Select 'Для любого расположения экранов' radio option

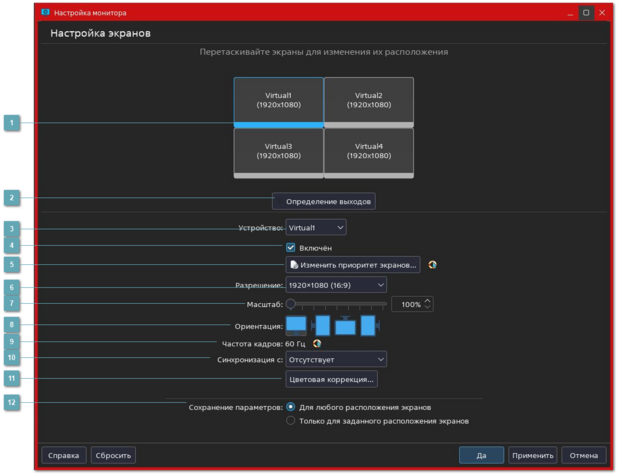(291, 407)
